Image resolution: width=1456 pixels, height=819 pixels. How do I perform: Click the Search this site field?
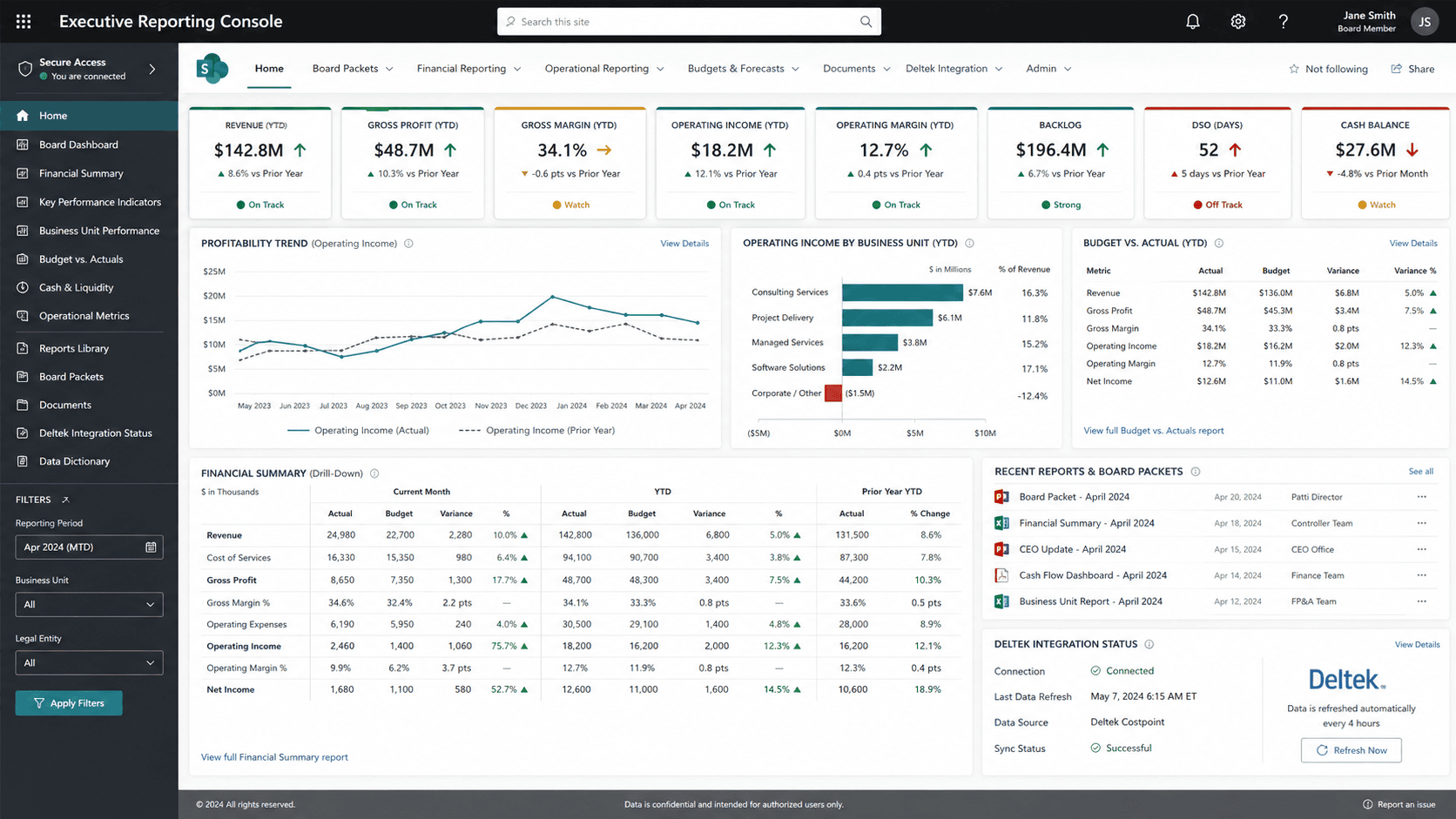689,22
